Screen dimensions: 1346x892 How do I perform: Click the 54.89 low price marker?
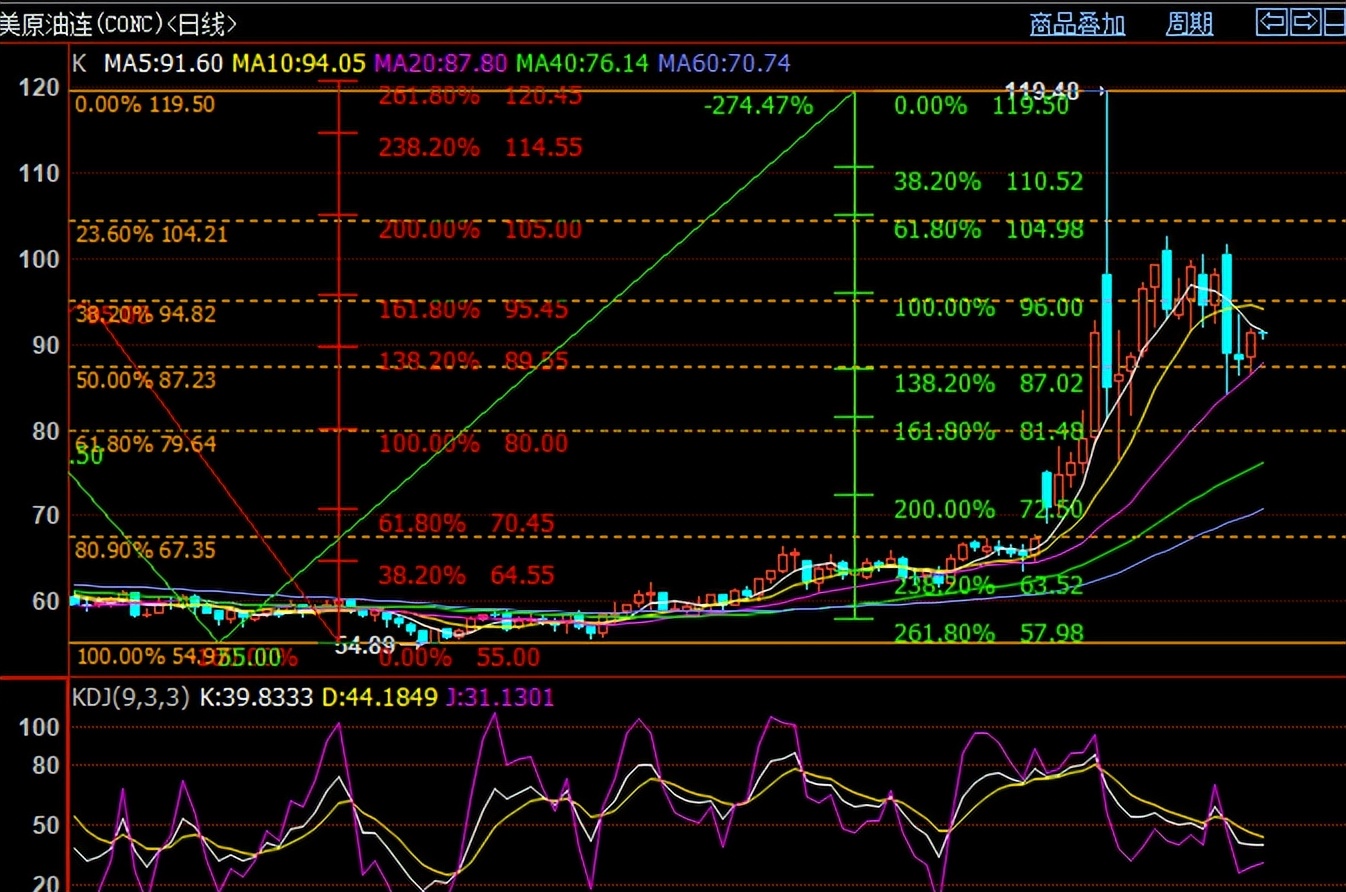[x=364, y=646]
